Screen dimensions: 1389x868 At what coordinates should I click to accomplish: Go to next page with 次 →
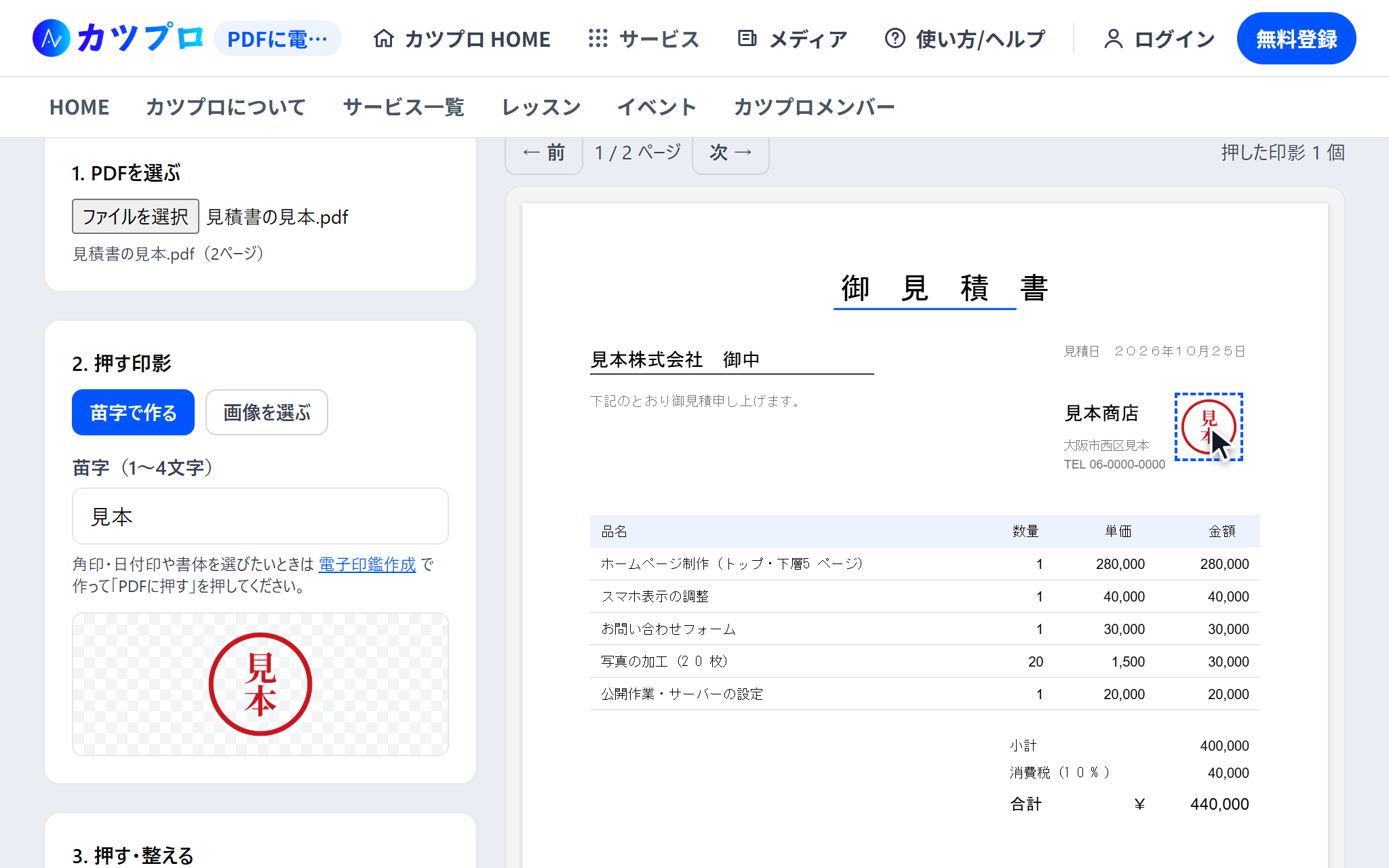click(730, 153)
